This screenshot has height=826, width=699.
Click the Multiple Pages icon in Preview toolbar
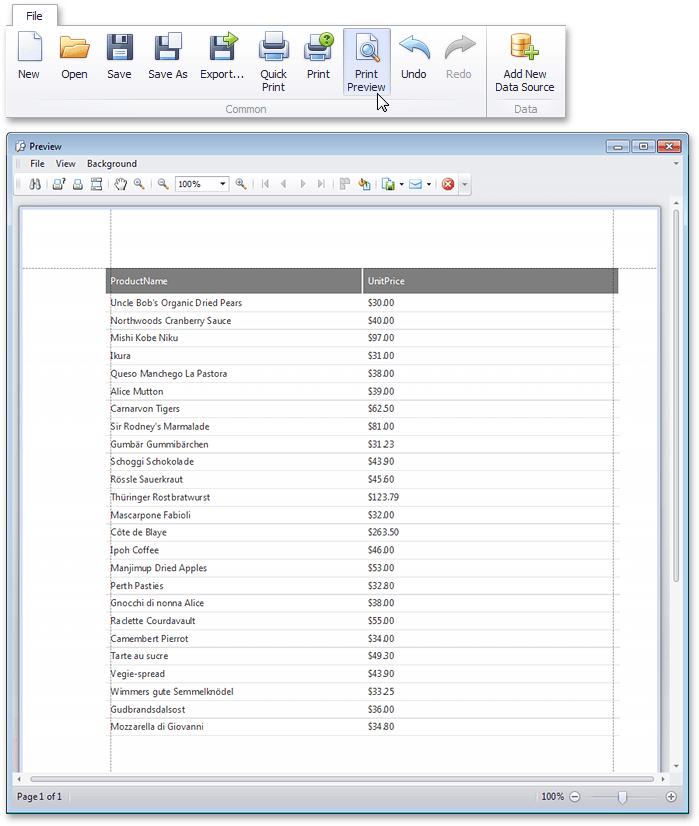coord(345,184)
